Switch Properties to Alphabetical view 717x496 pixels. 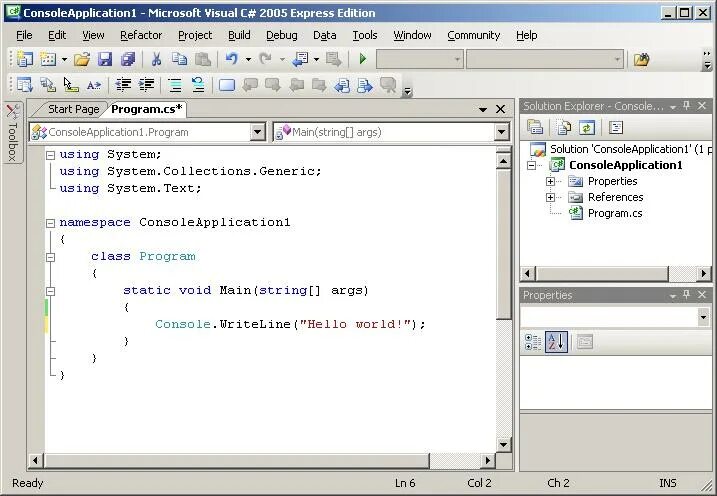point(556,342)
